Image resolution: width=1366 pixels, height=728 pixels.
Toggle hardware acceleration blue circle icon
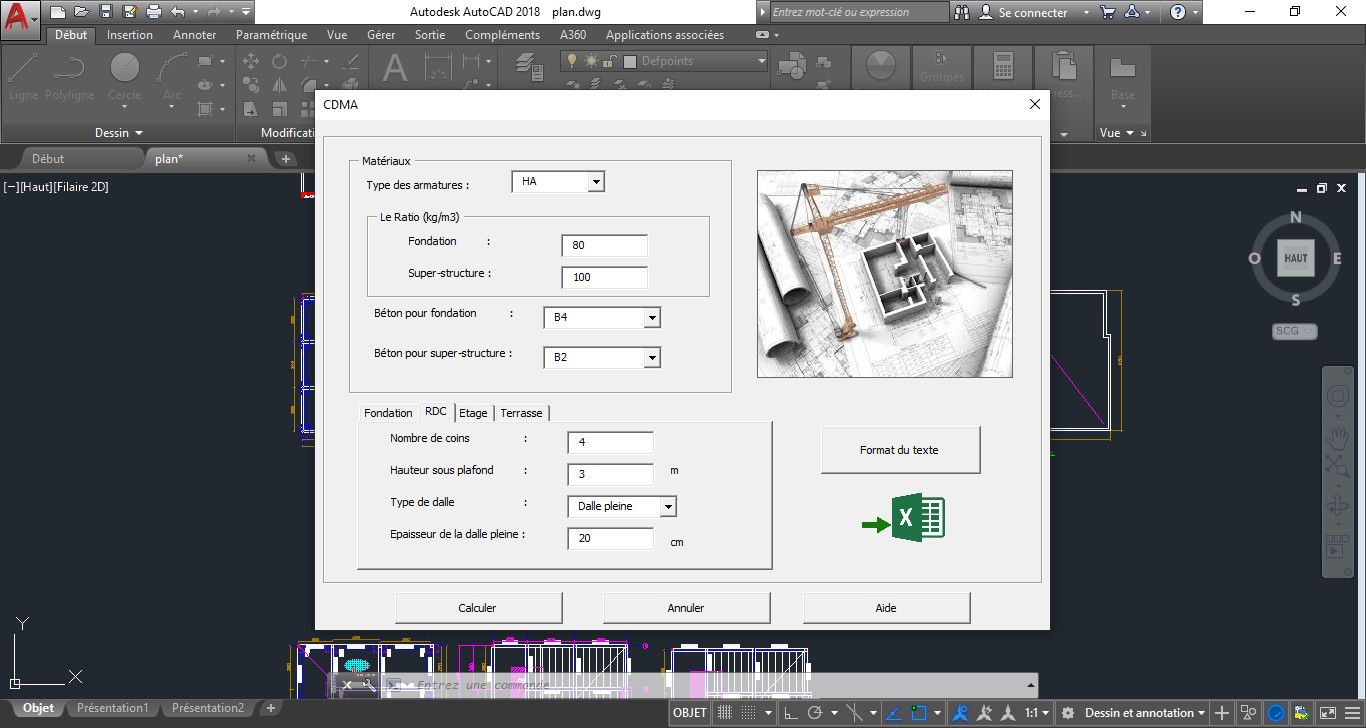pos(1275,713)
